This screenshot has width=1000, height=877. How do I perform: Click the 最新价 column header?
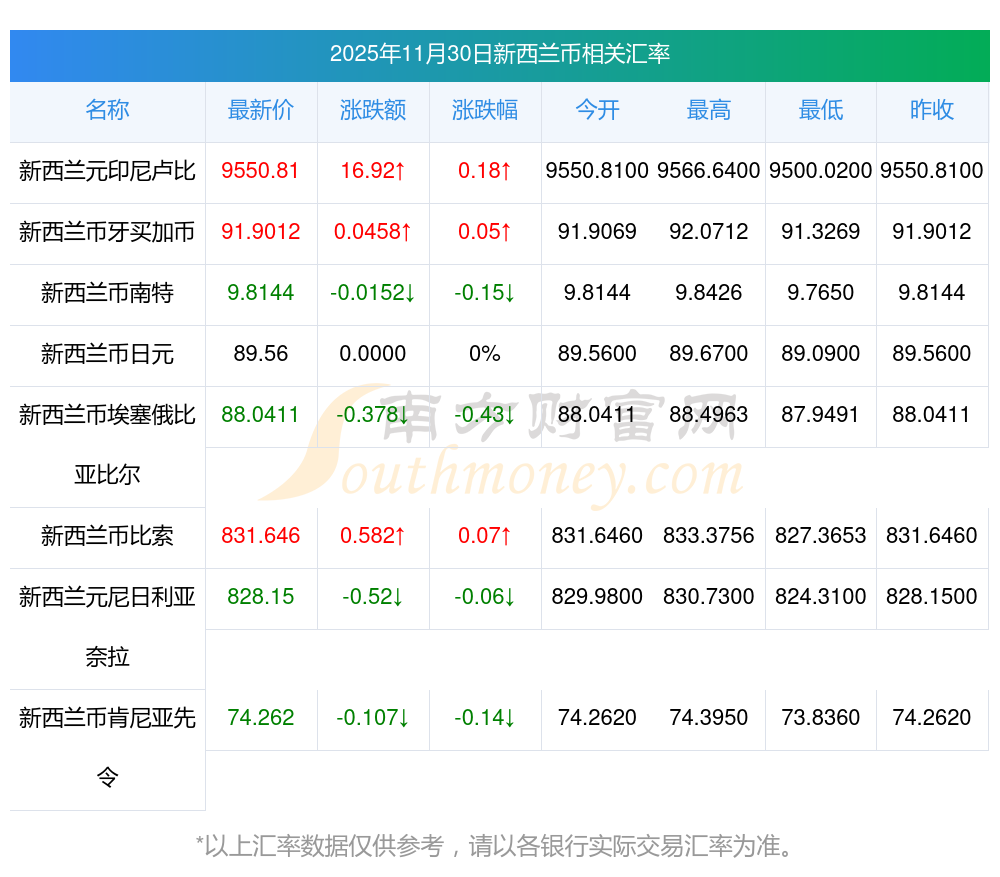(261, 110)
